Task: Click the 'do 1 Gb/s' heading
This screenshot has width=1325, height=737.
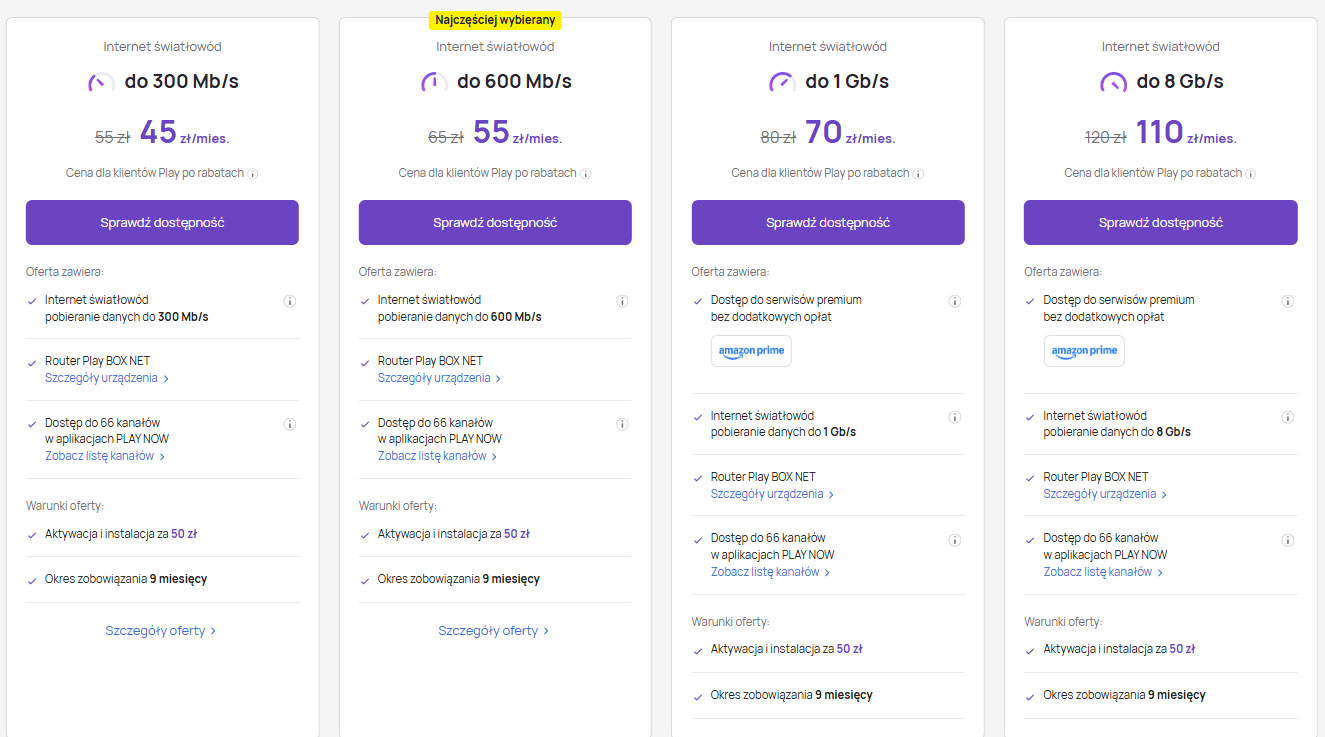Action: point(847,81)
